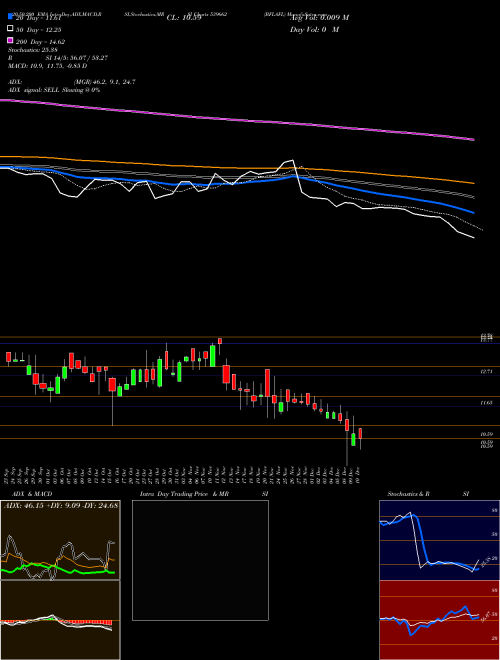
Task: Click the blue 20 Day legend swatch
Action: click(10, 16)
